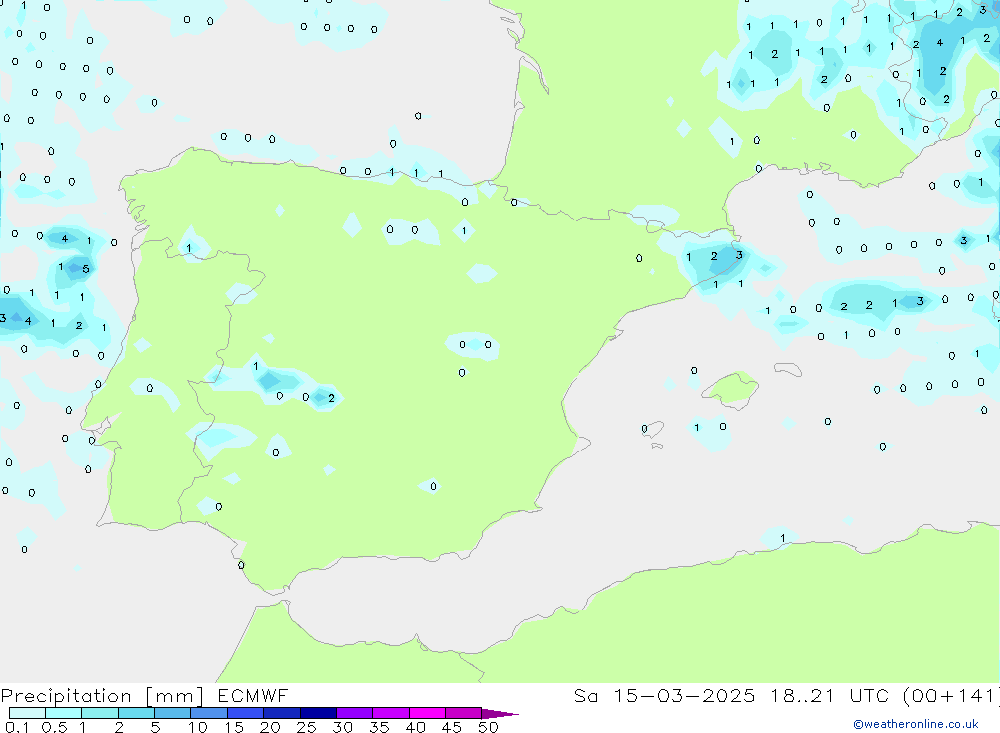Click the 'ECMWF' model label
This screenshot has height=733, width=1000.
[253, 696]
